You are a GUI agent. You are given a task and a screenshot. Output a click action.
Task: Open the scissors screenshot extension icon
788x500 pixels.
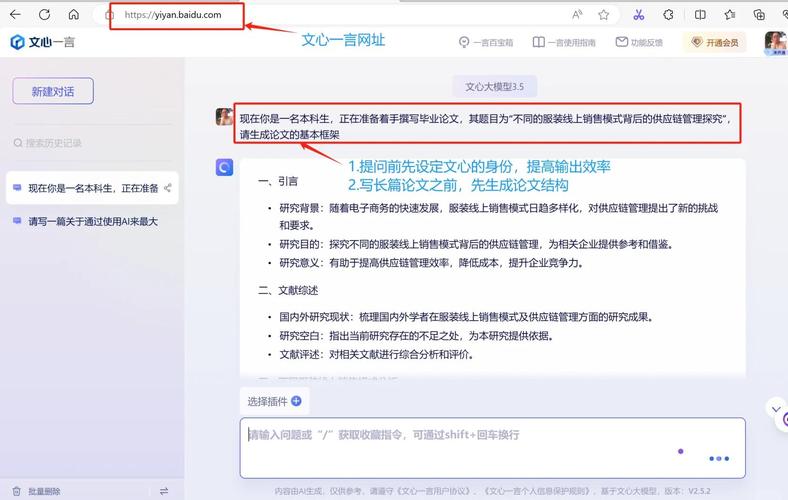coord(639,15)
